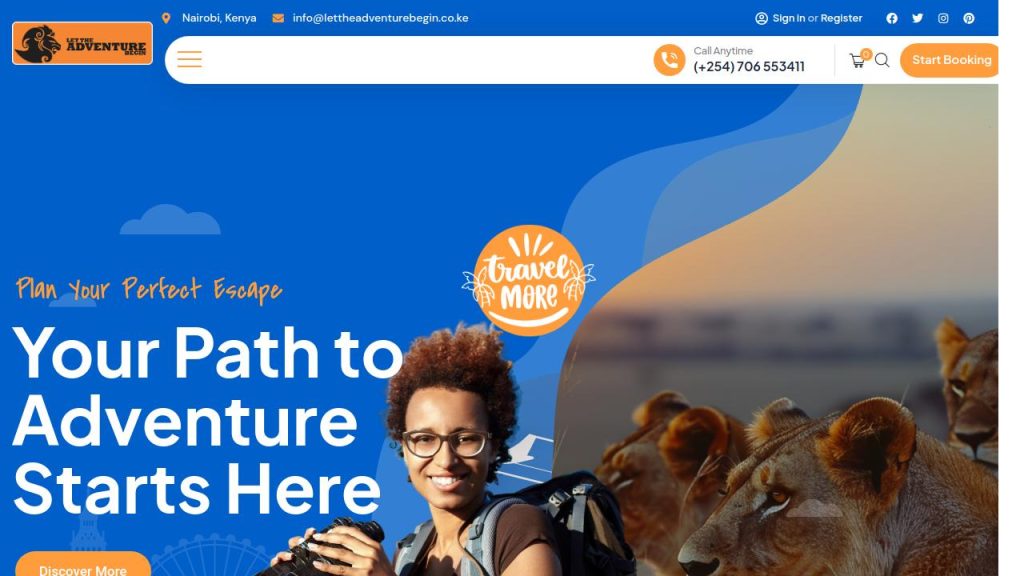The image size is (1024, 576).
Task: Click the info@lettheadventurebegin.co.ke email link
Action: [x=380, y=18]
